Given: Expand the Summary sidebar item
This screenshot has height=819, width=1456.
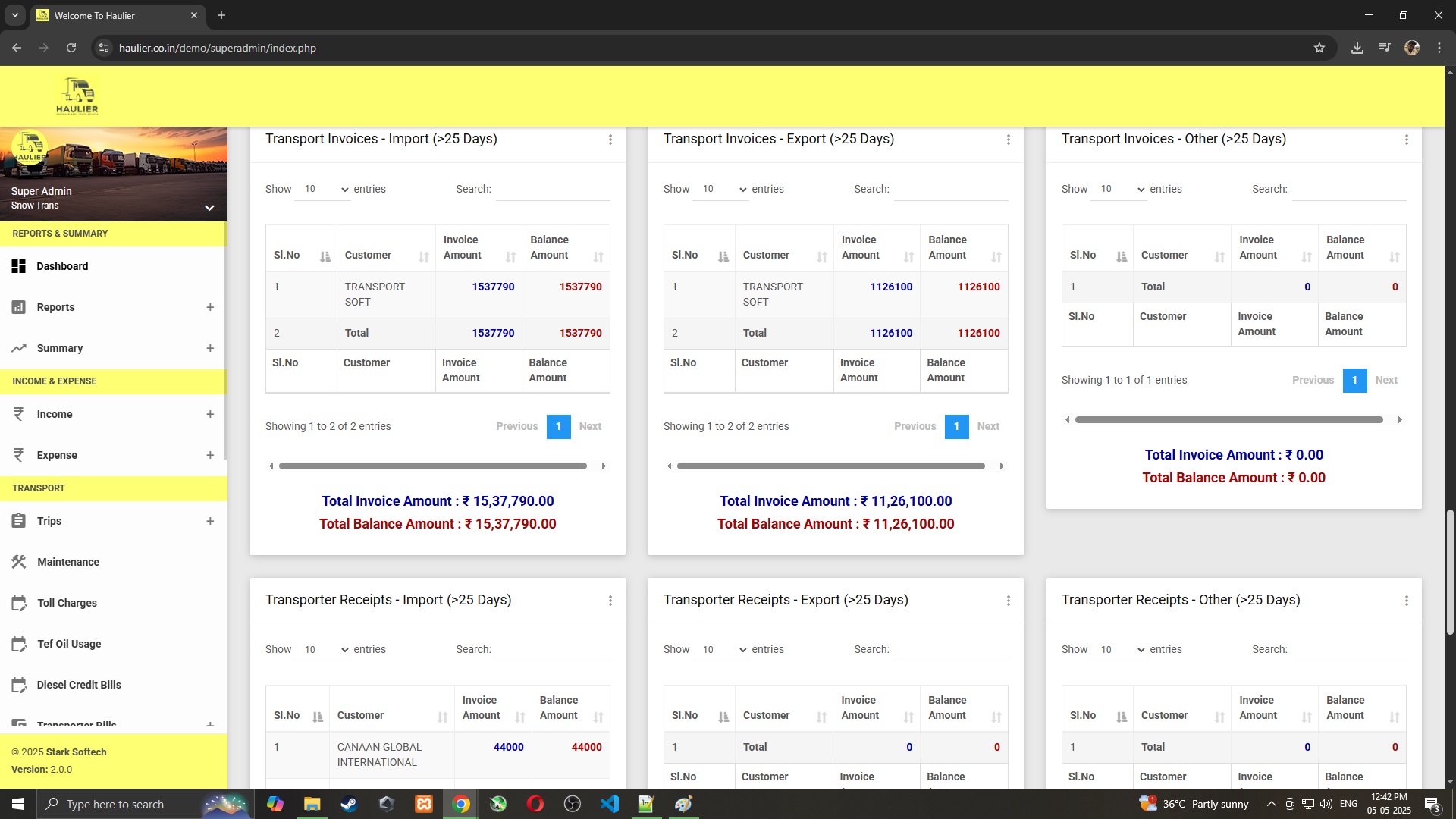Looking at the screenshot, I should coord(210,348).
